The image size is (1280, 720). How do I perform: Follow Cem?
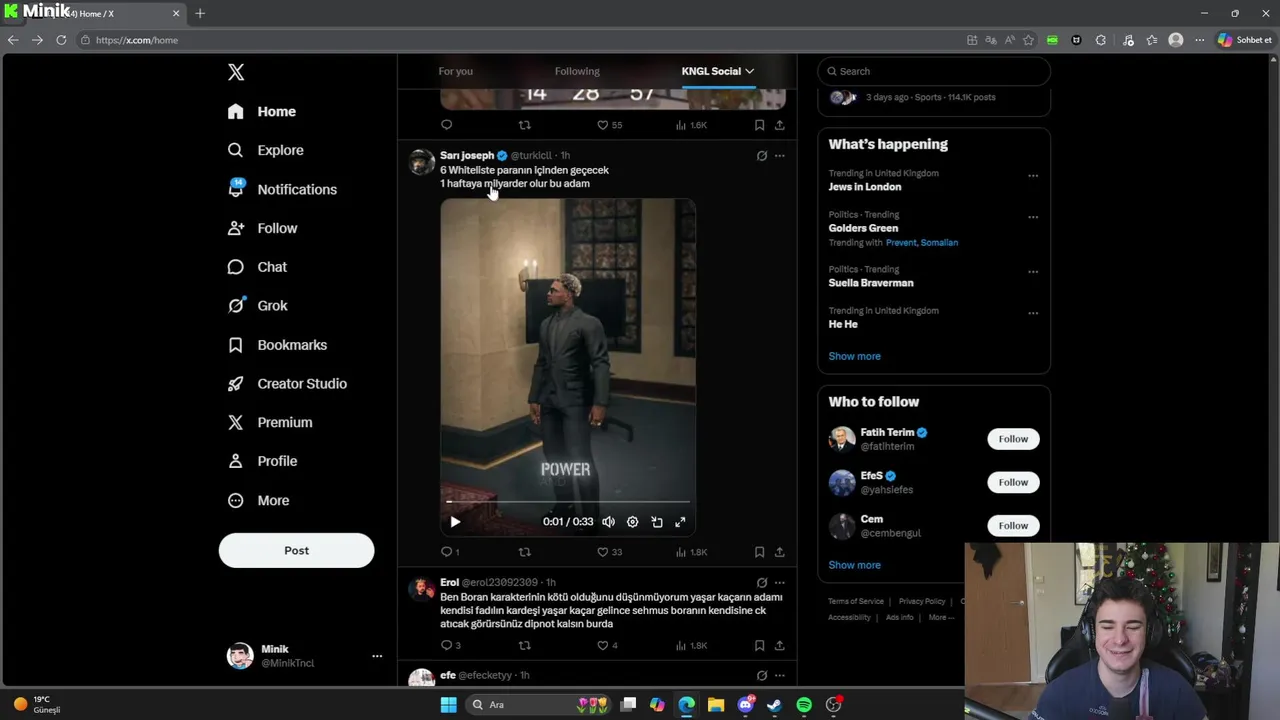coord(1013,525)
